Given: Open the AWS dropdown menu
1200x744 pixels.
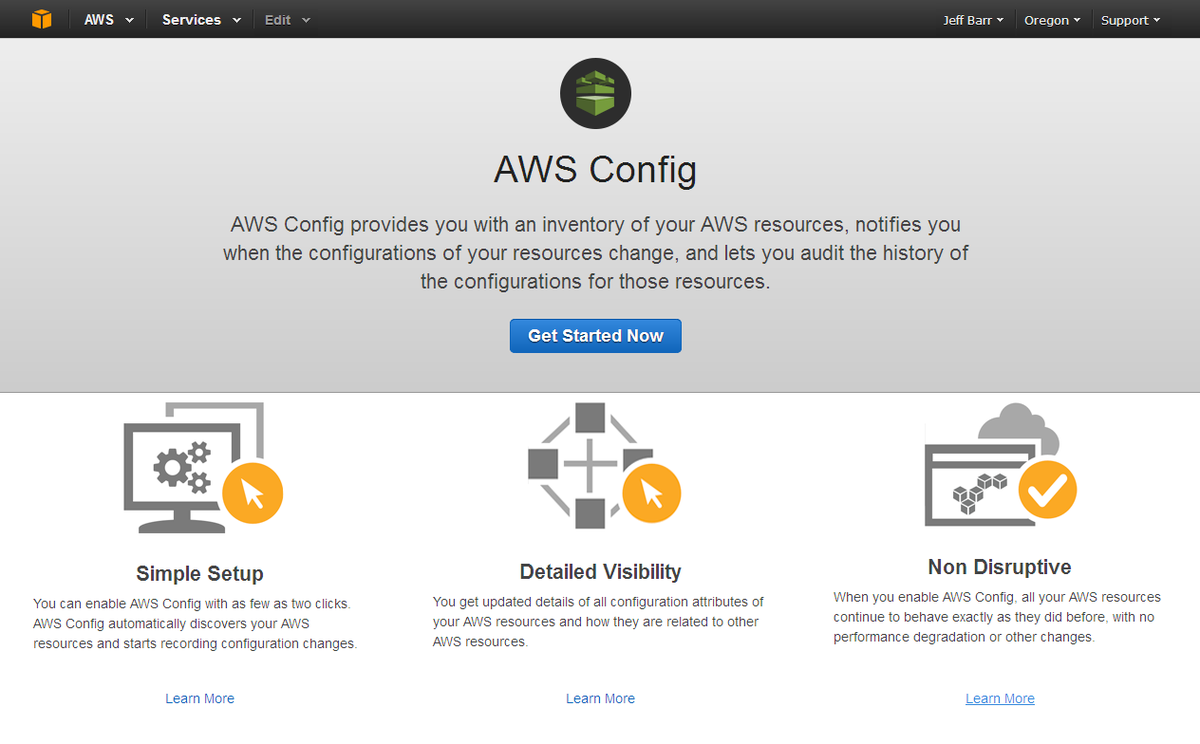Looking at the screenshot, I should click(109, 19).
